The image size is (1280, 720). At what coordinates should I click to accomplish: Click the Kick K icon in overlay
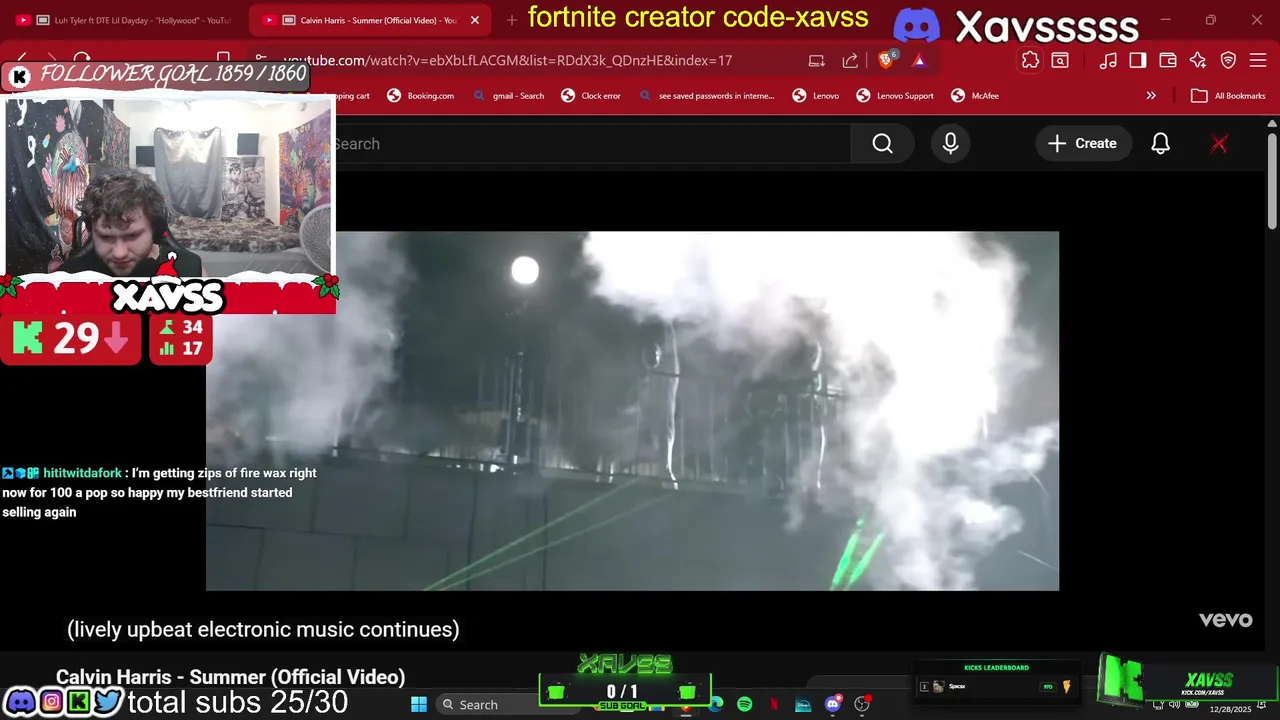pos(78,702)
